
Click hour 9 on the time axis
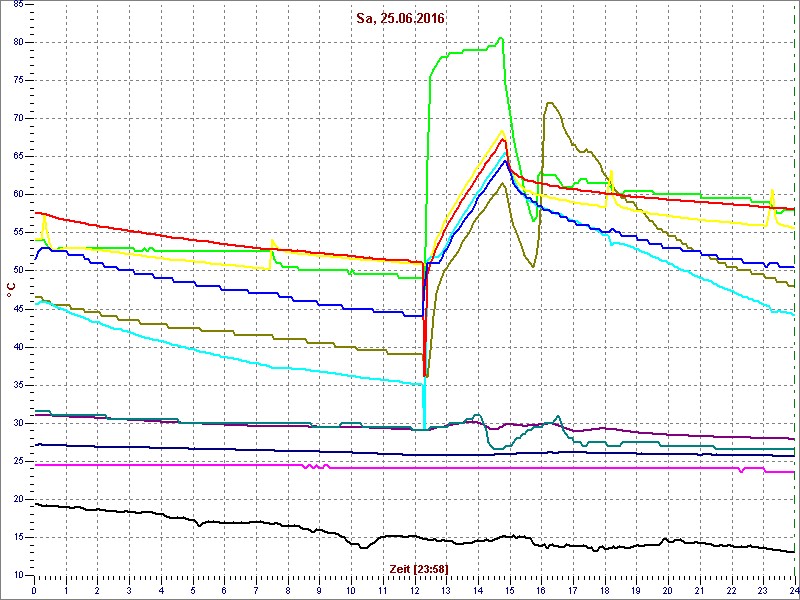tap(319, 590)
